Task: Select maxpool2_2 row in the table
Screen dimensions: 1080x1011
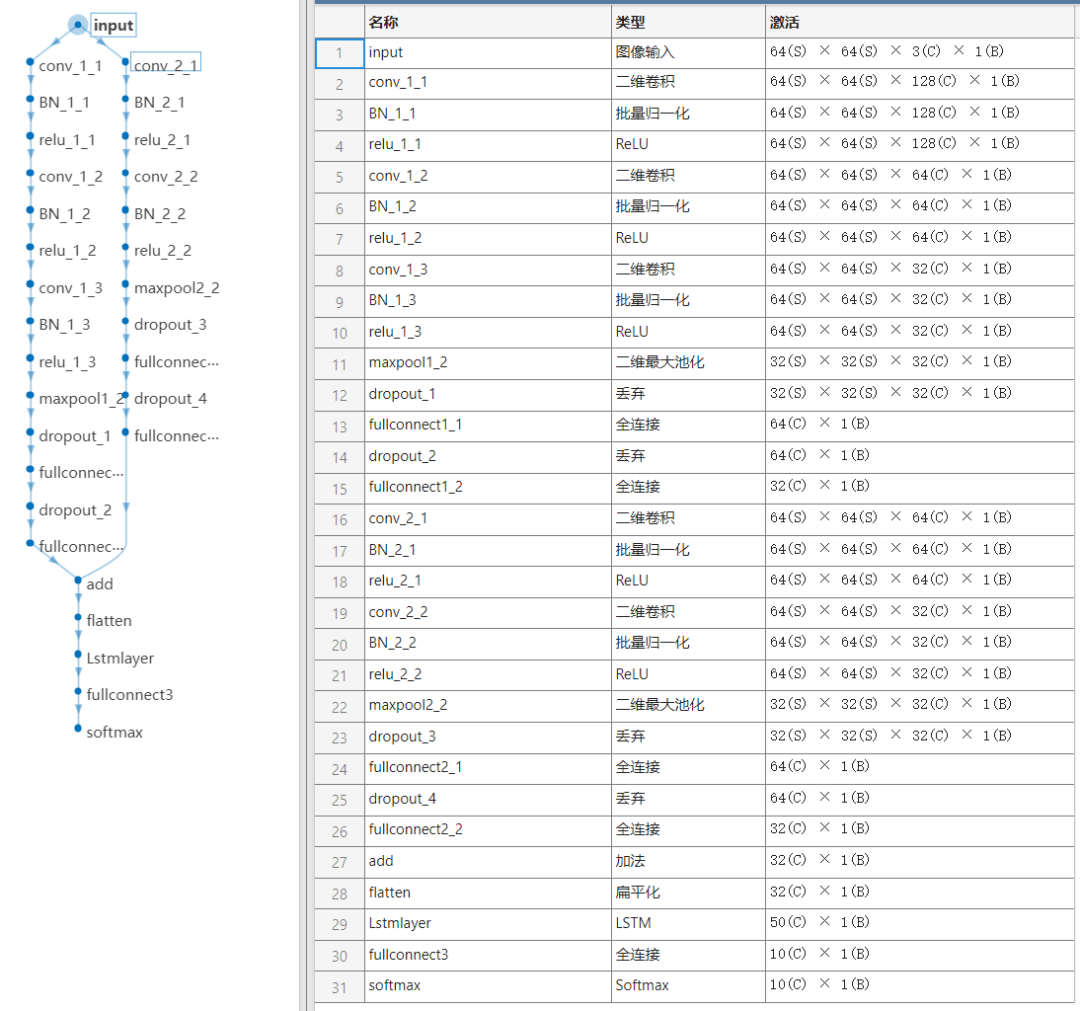Action: click(694, 706)
